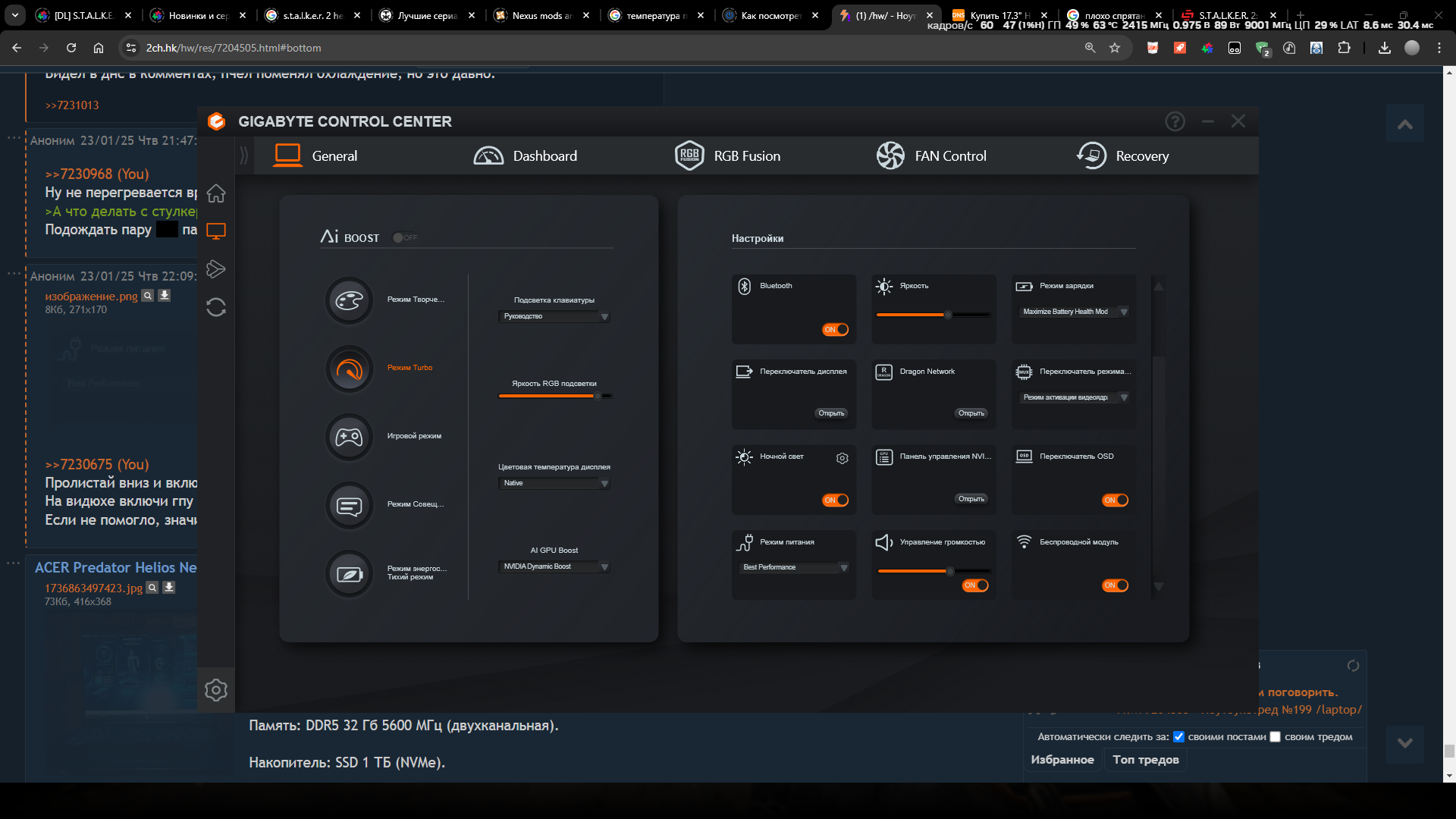This screenshot has width=1456, height=819.
Task: Jump to page bottom with the down arrow
Action: pos(1405,744)
